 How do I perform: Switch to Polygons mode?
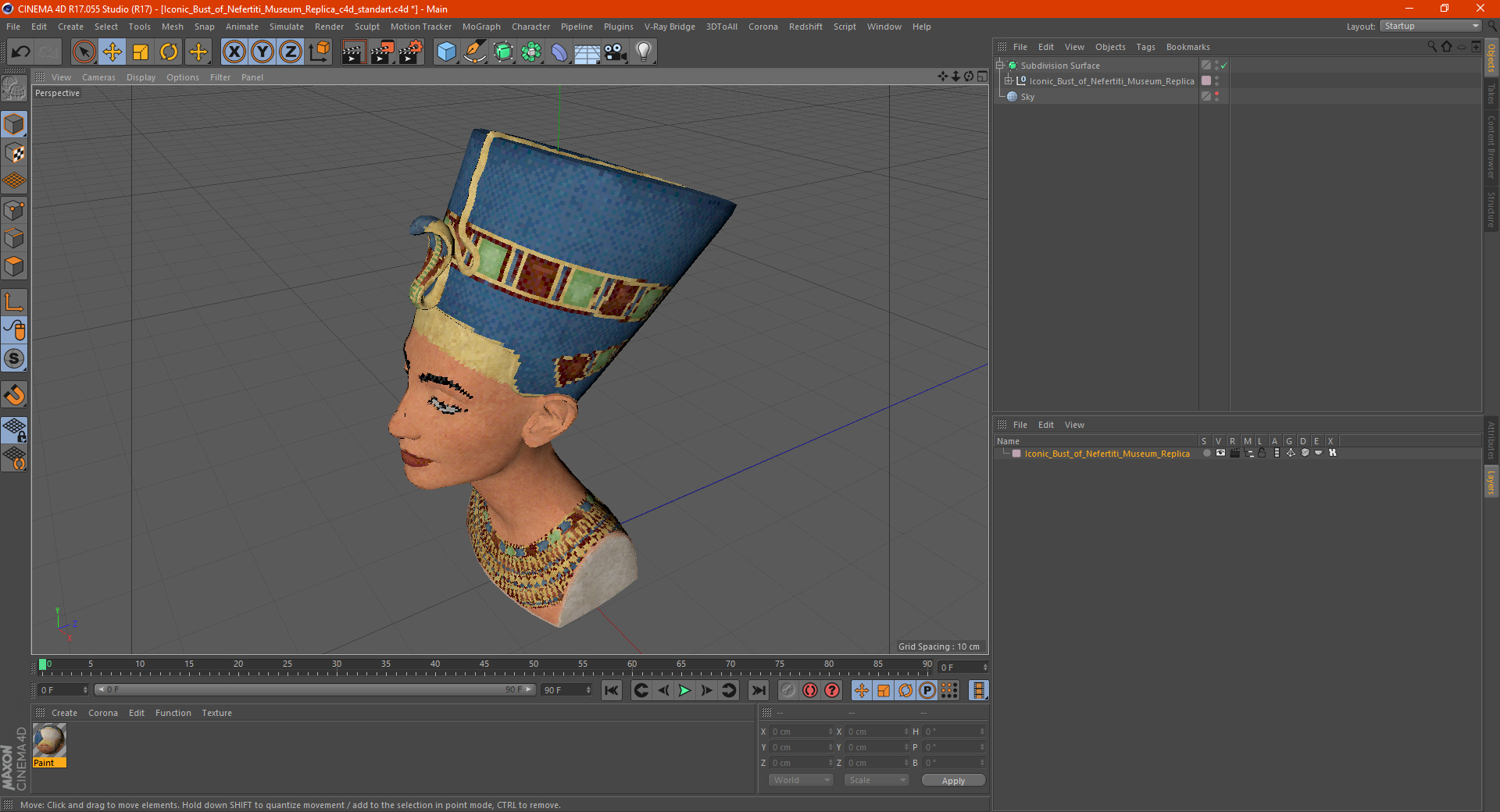(x=15, y=266)
